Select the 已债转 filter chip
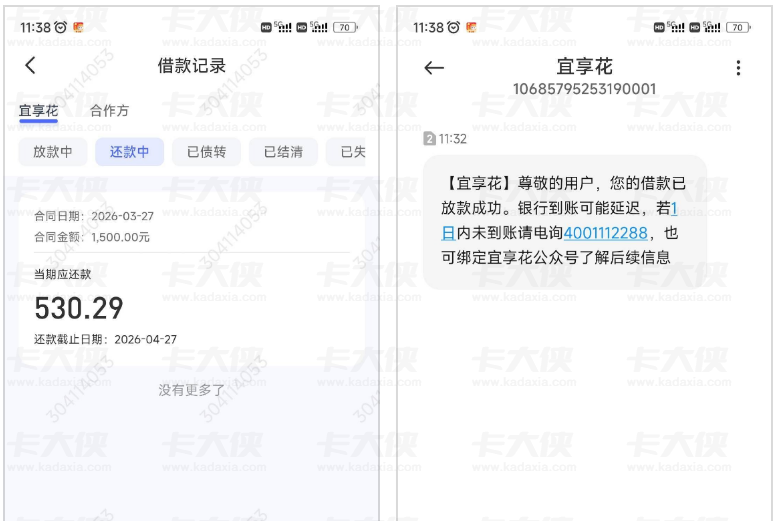The image size is (777, 521). 207,152
